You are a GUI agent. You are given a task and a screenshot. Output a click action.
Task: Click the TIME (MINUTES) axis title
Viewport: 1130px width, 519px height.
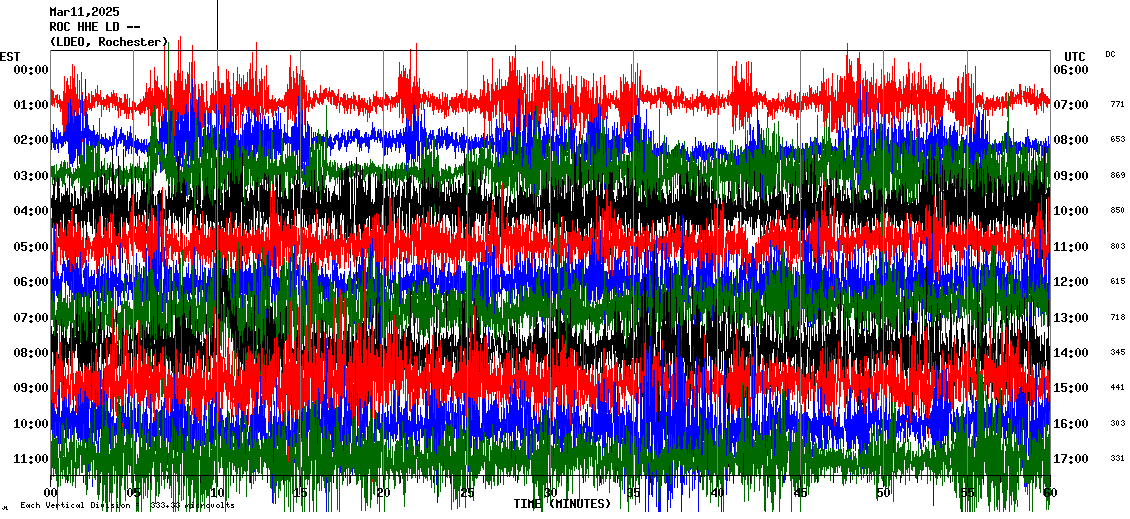(562, 504)
